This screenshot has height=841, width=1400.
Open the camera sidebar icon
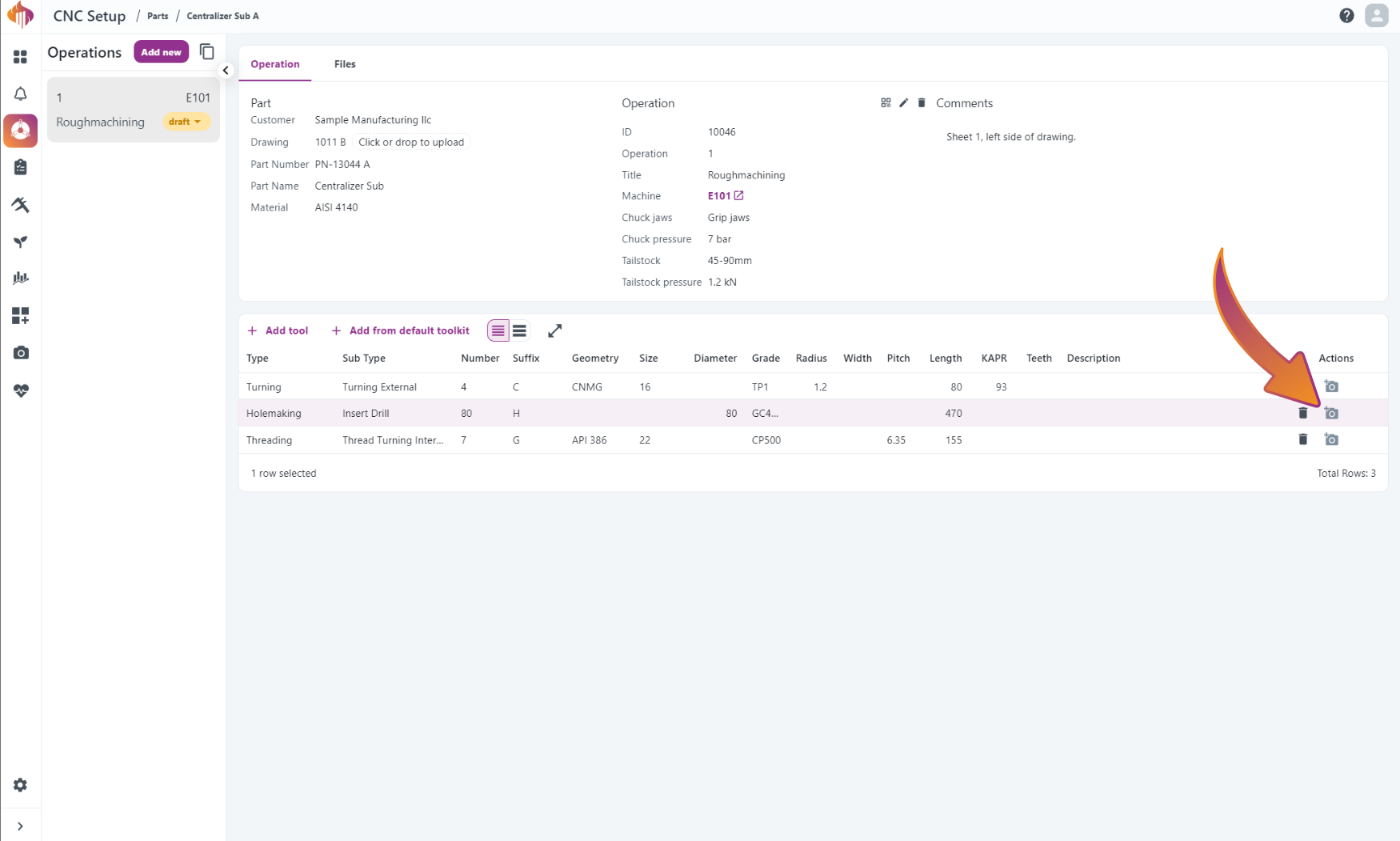(20, 353)
